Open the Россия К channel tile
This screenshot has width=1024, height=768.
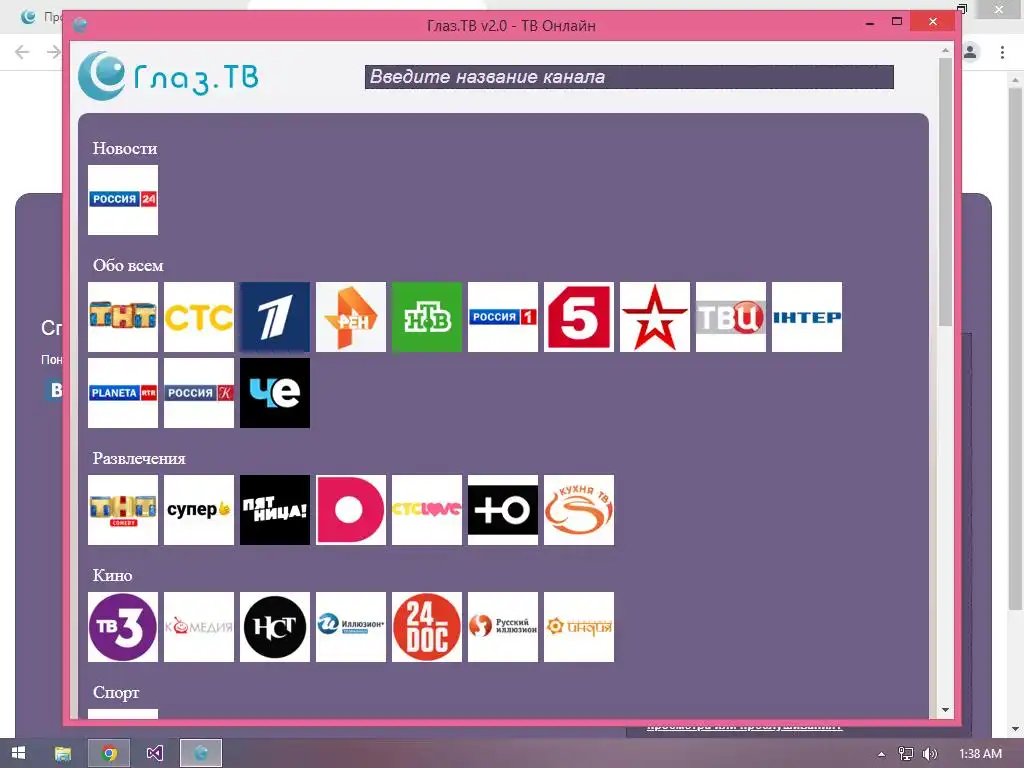(199, 393)
